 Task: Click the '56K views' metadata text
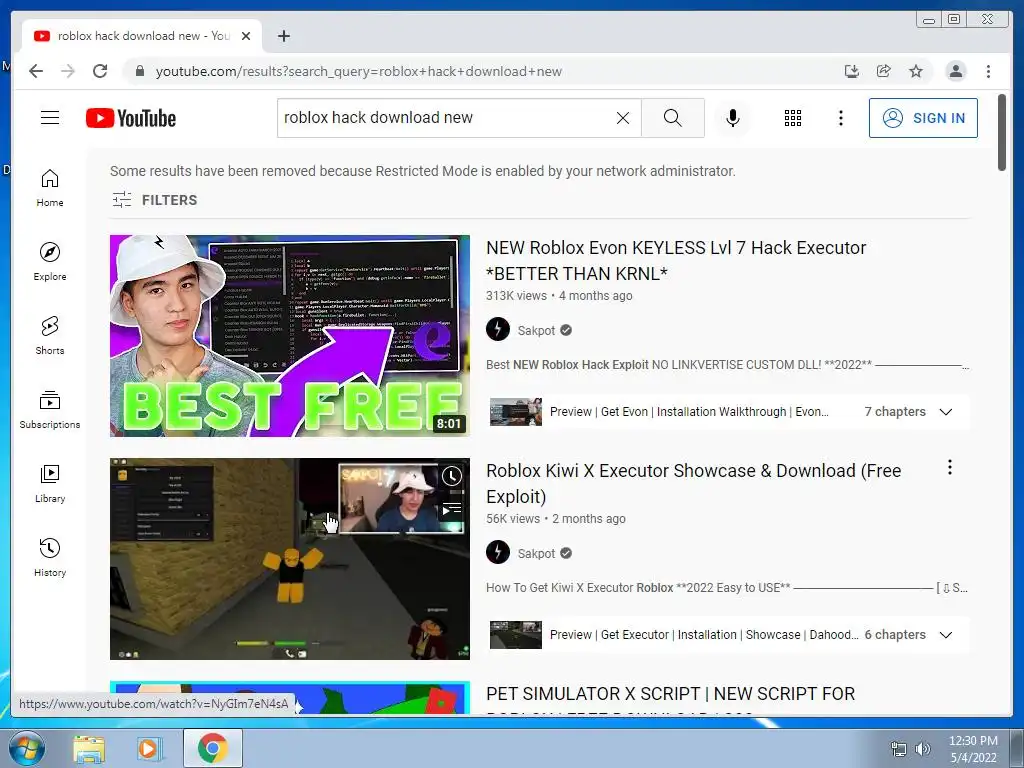[513, 519]
